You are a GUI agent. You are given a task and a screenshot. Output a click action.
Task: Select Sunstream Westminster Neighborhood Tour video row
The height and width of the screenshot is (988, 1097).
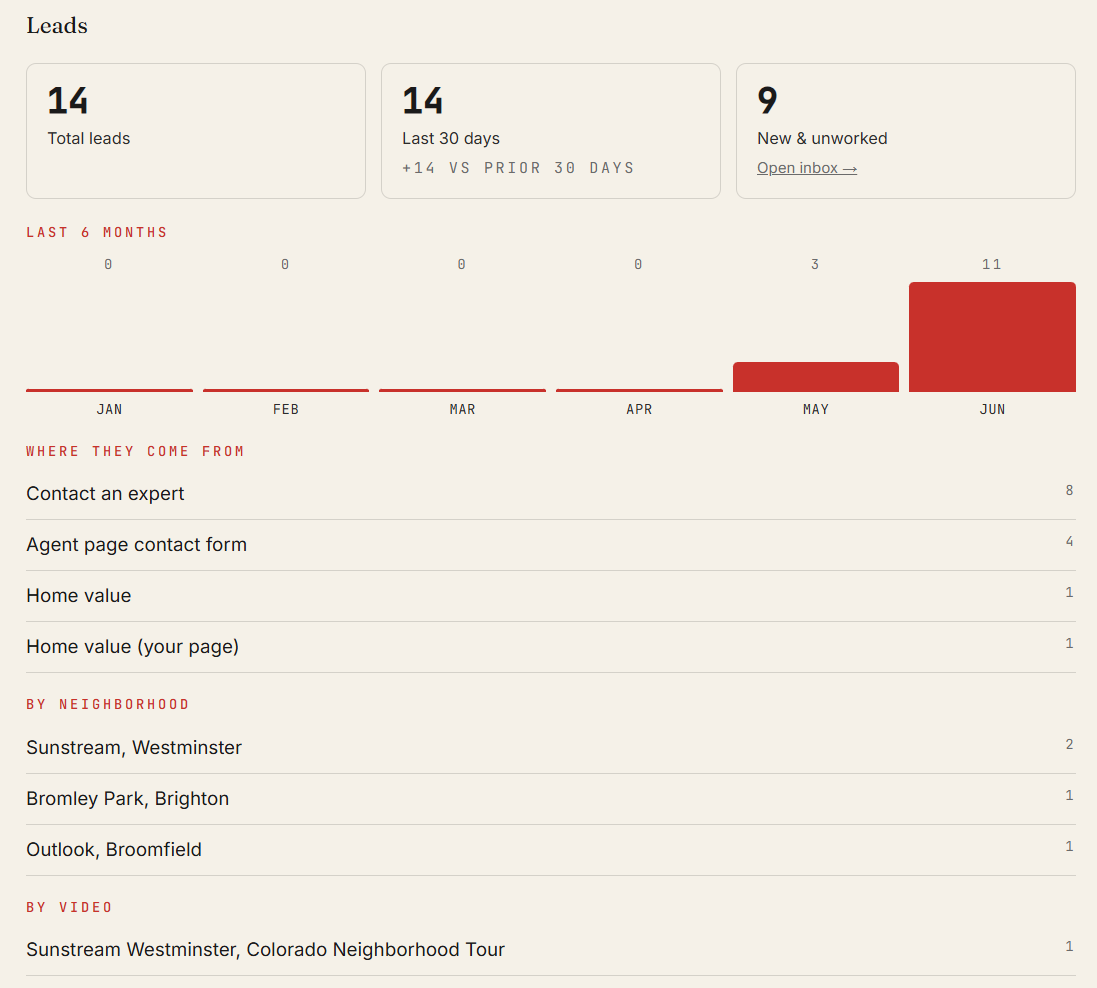(551, 950)
